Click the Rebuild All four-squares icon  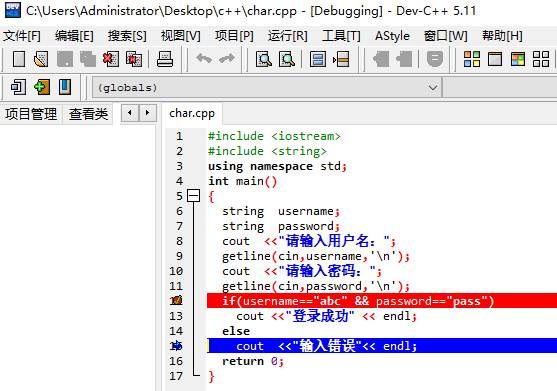[x=541, y=59]
